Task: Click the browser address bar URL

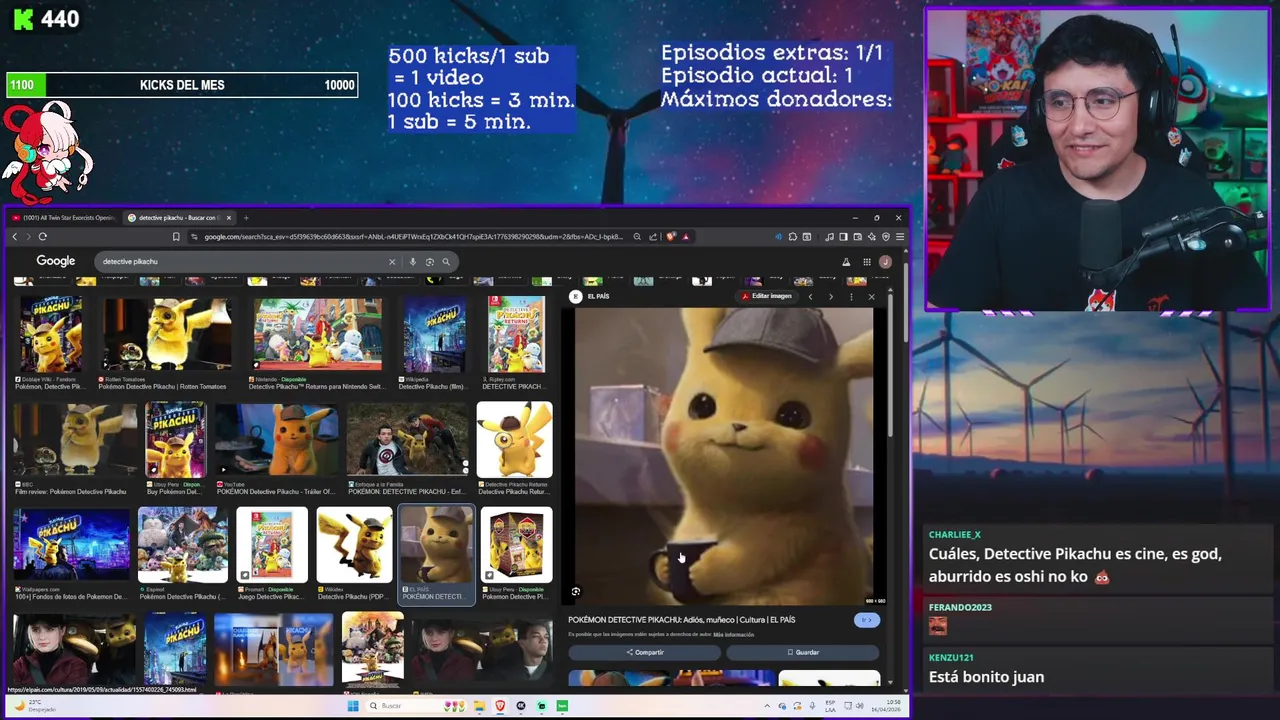Action: click(414, 237)
